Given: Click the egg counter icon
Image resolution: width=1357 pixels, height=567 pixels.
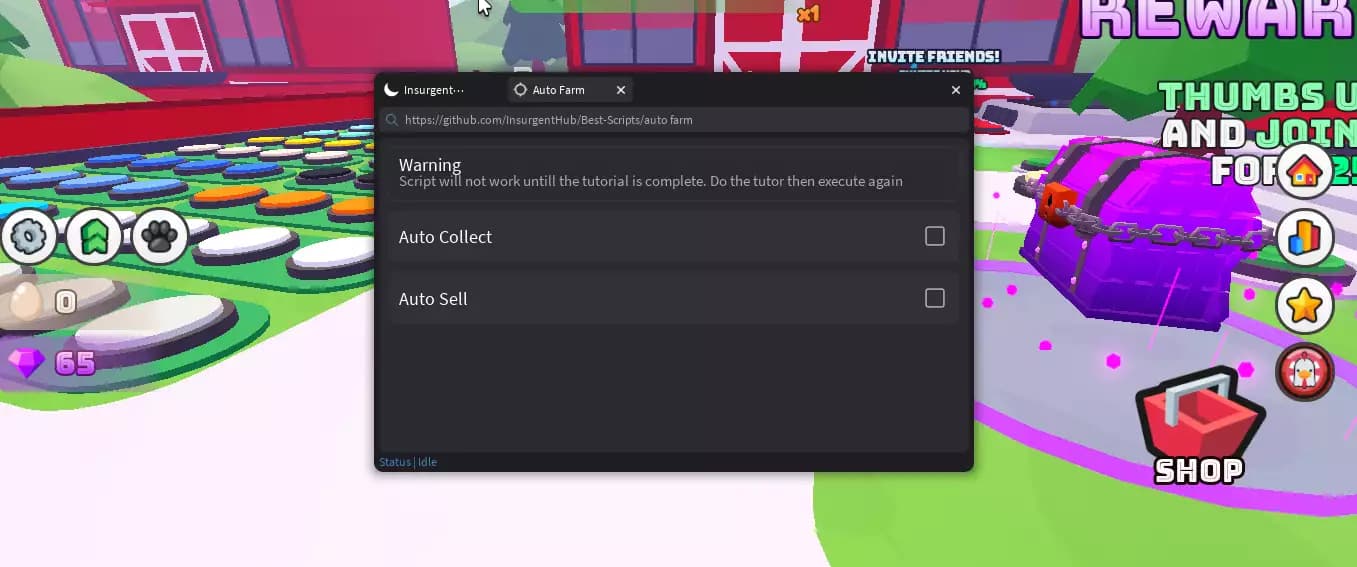Looking at the screenshot, I should [27, 301].
